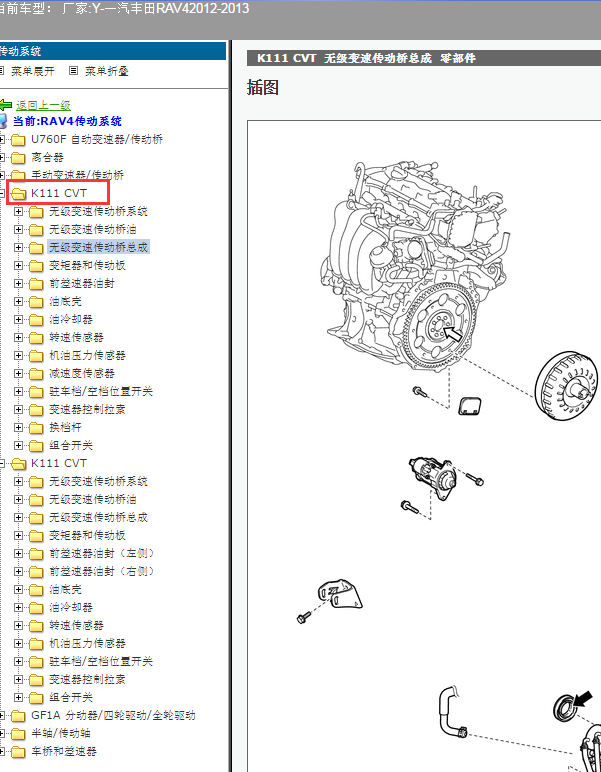Expand 前差速器油封 without side label

19,284
